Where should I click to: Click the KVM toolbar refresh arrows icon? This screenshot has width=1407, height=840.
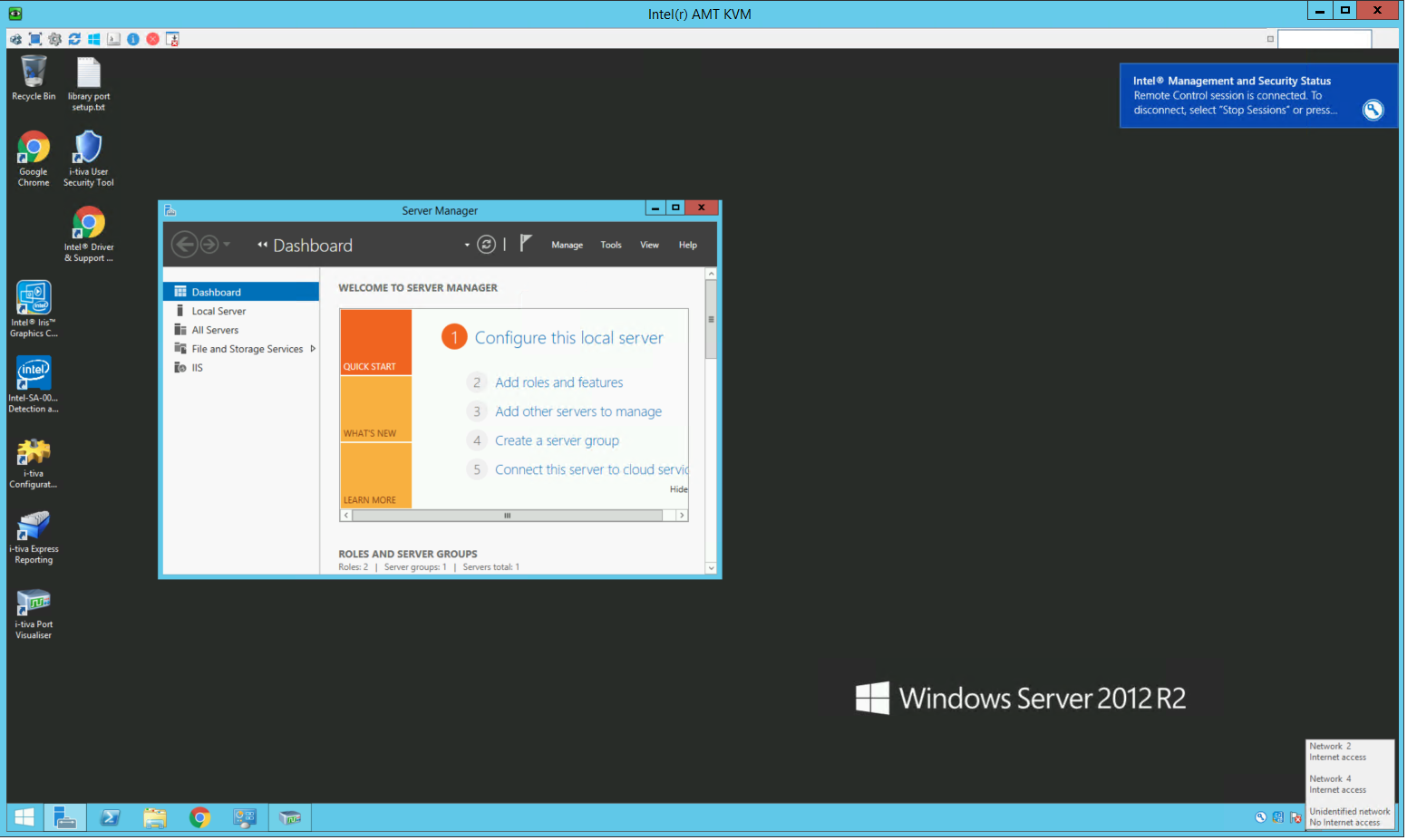pos(74,39)
